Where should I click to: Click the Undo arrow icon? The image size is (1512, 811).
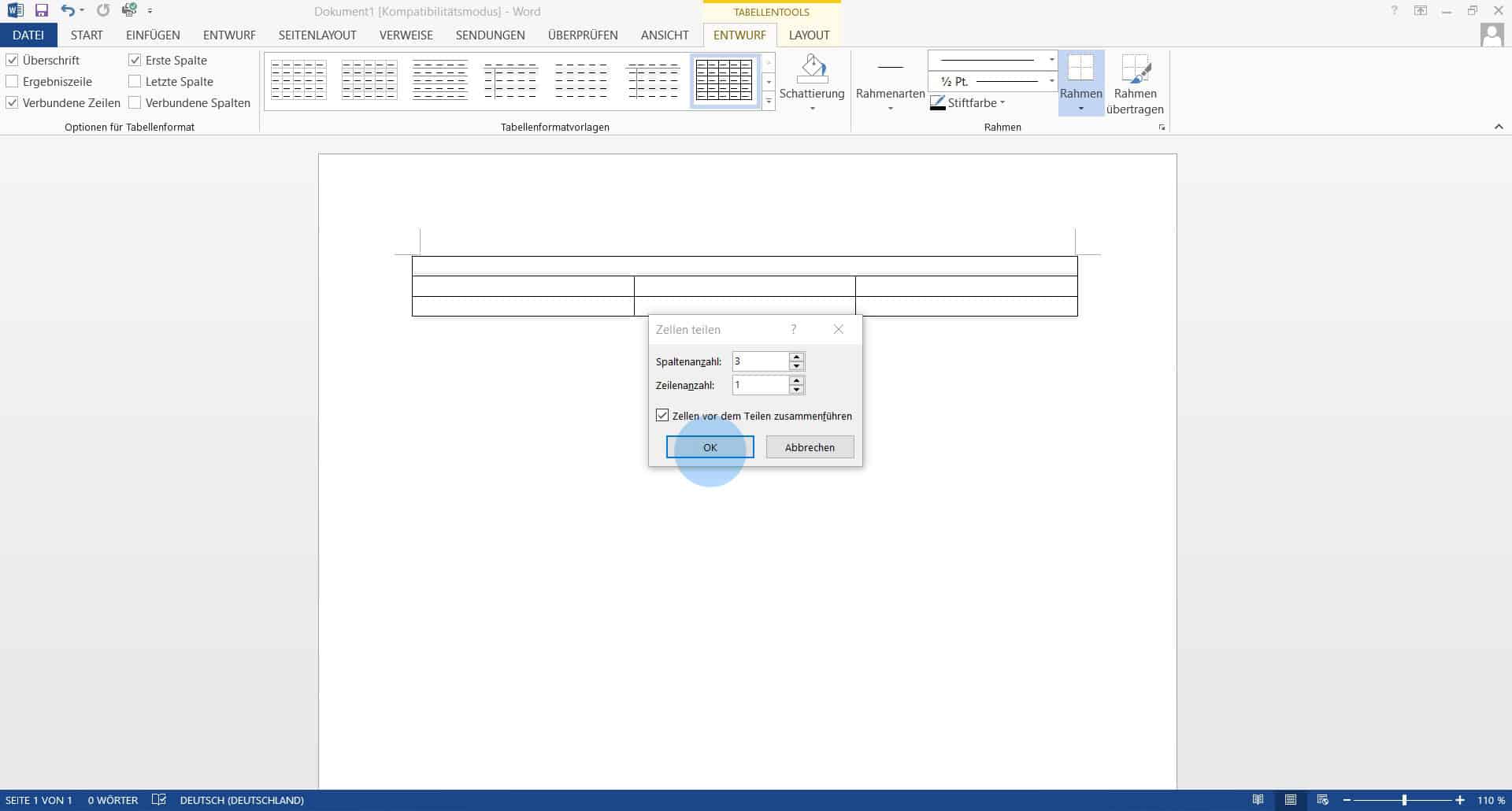coord(68,11)
